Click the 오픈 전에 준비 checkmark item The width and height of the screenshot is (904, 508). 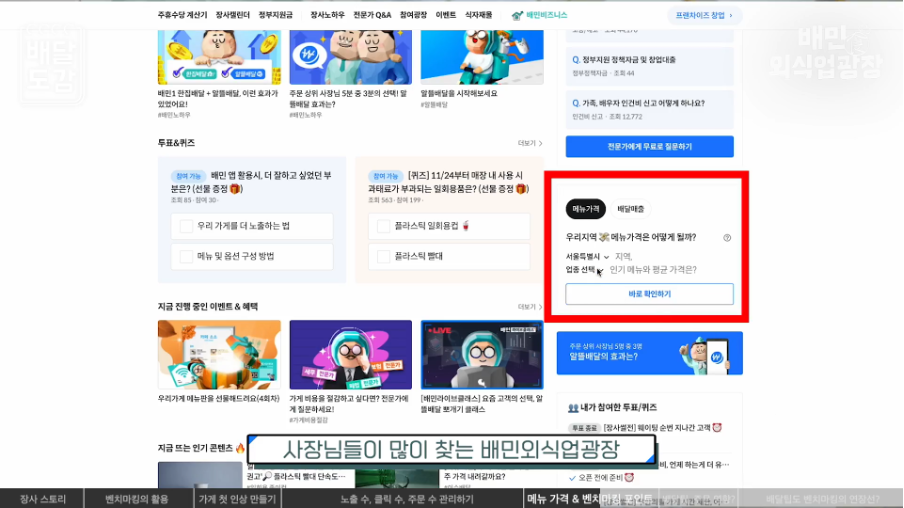click(x=601, y=478)
